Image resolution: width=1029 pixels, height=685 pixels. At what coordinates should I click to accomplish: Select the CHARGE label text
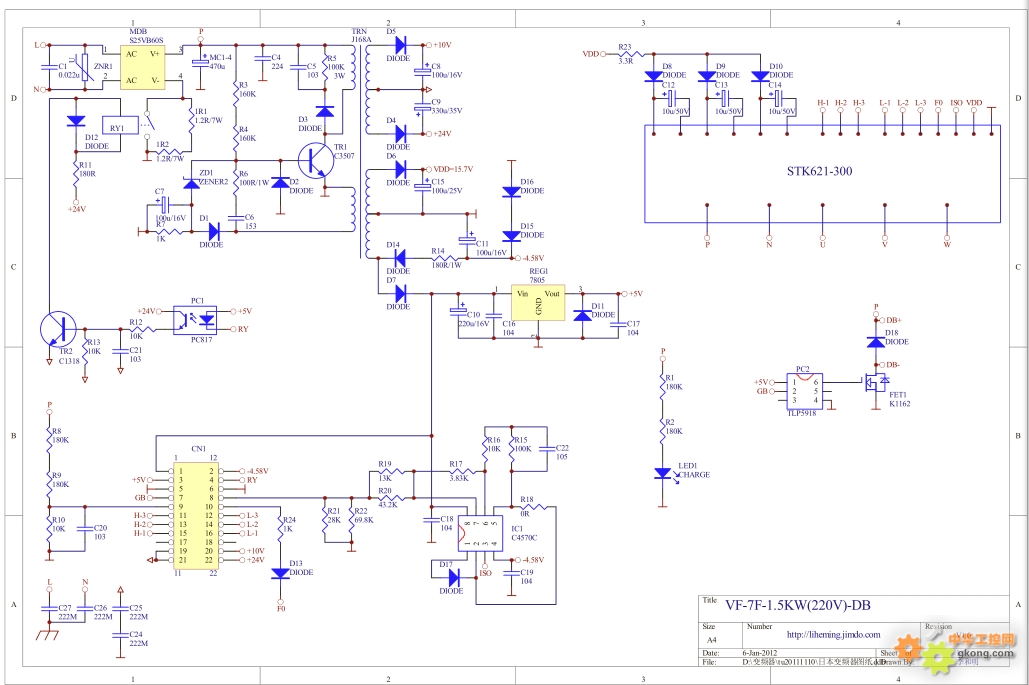tap(694, 474)
